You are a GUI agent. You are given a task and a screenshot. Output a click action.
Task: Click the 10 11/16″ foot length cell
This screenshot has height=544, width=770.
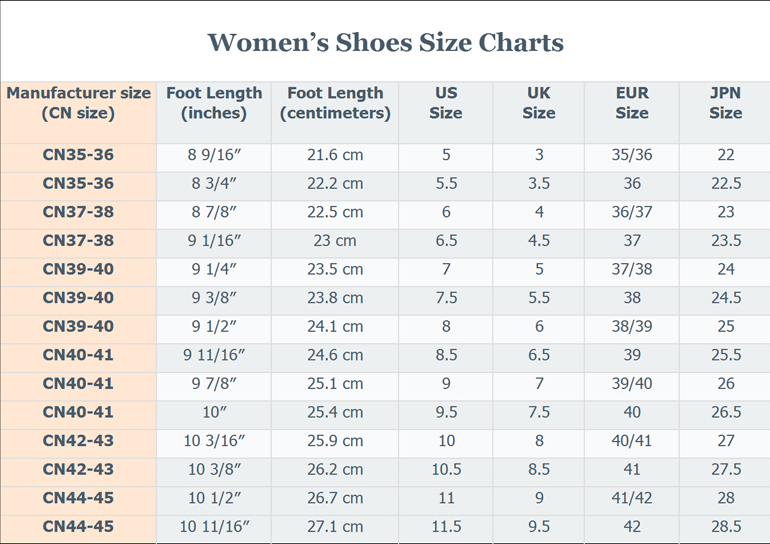[214, 526]
